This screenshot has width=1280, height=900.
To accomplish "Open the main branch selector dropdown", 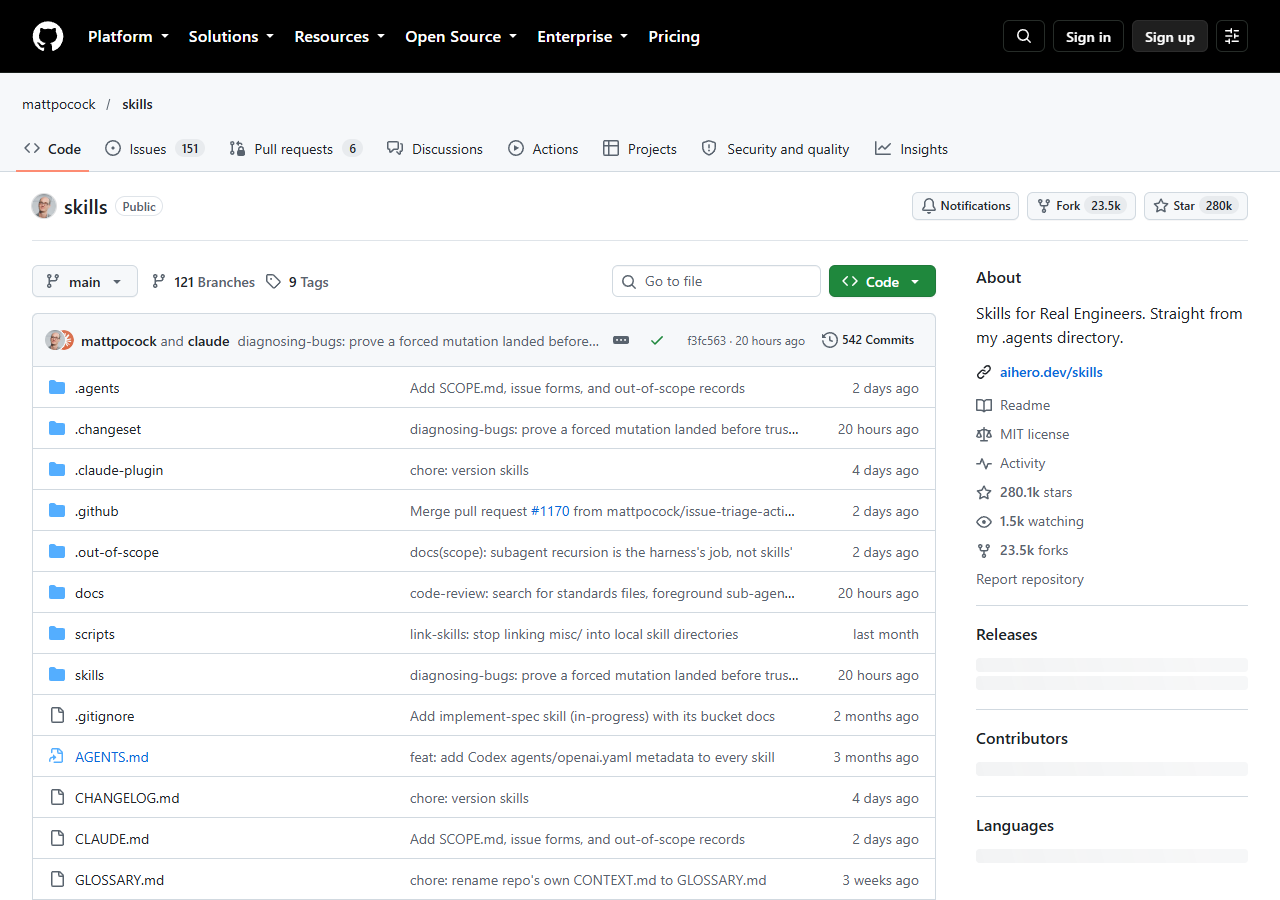I will 85,282.
